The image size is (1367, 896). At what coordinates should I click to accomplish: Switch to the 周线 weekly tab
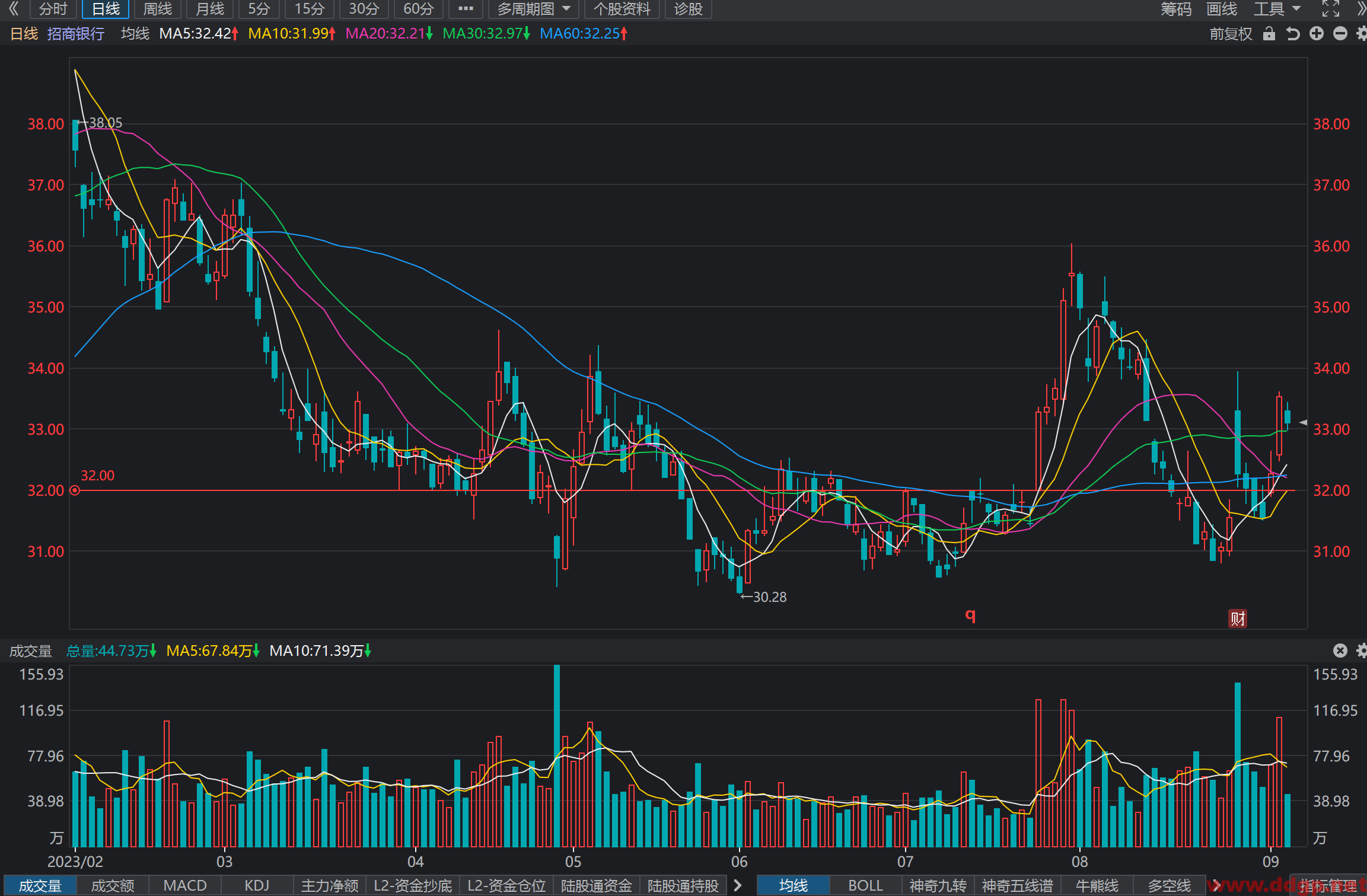(158, 9)
